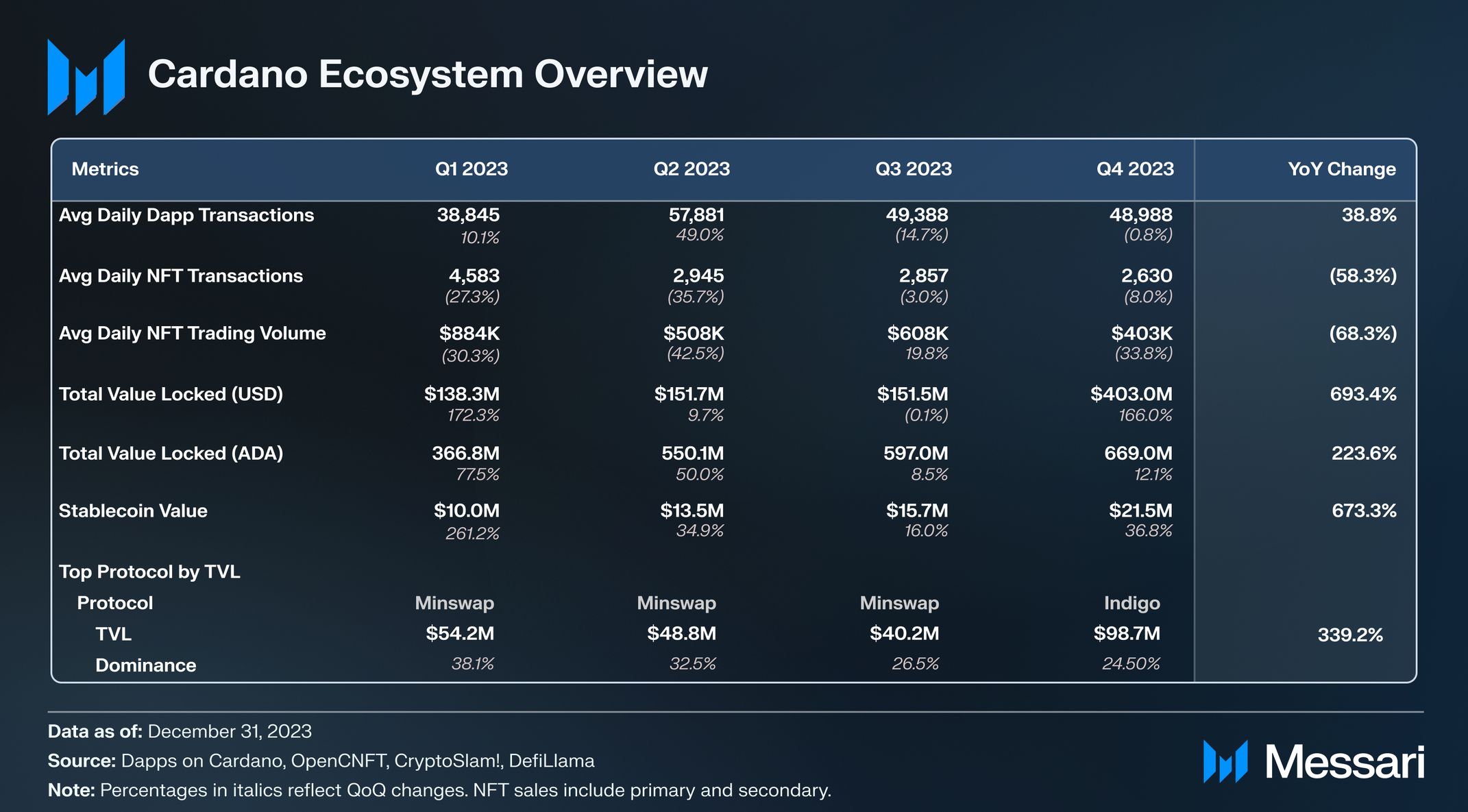Select the Avg Daily Dapp Transactions row label

tap(186, 215)
